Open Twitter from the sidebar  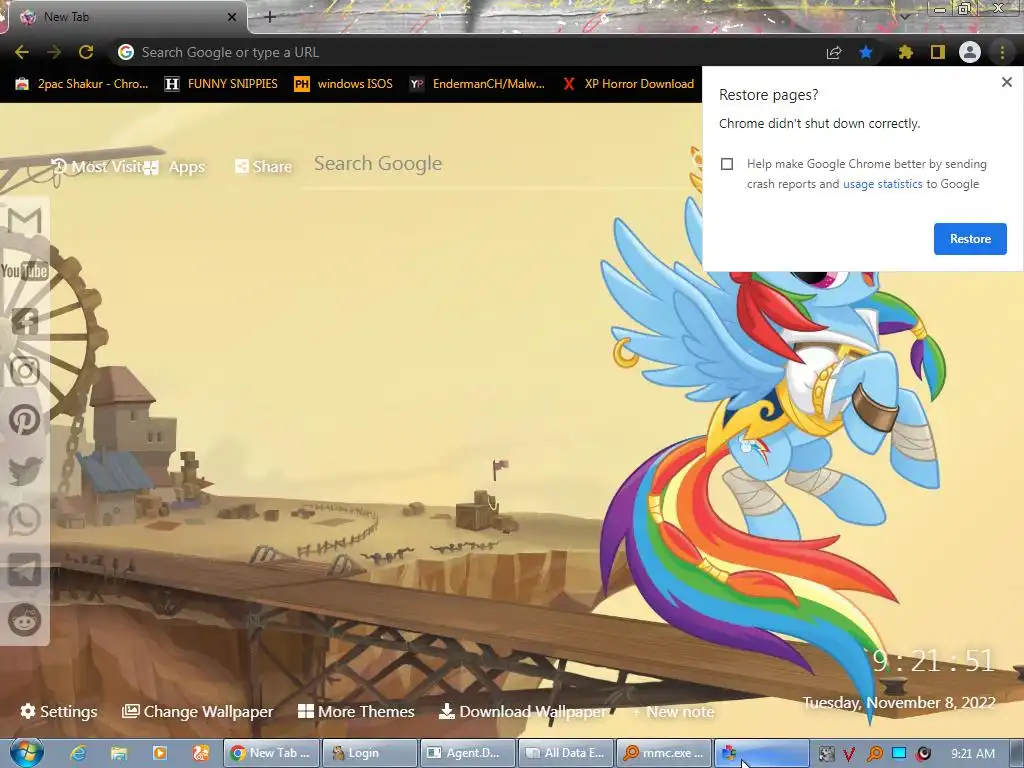click(x=25, y=470)
